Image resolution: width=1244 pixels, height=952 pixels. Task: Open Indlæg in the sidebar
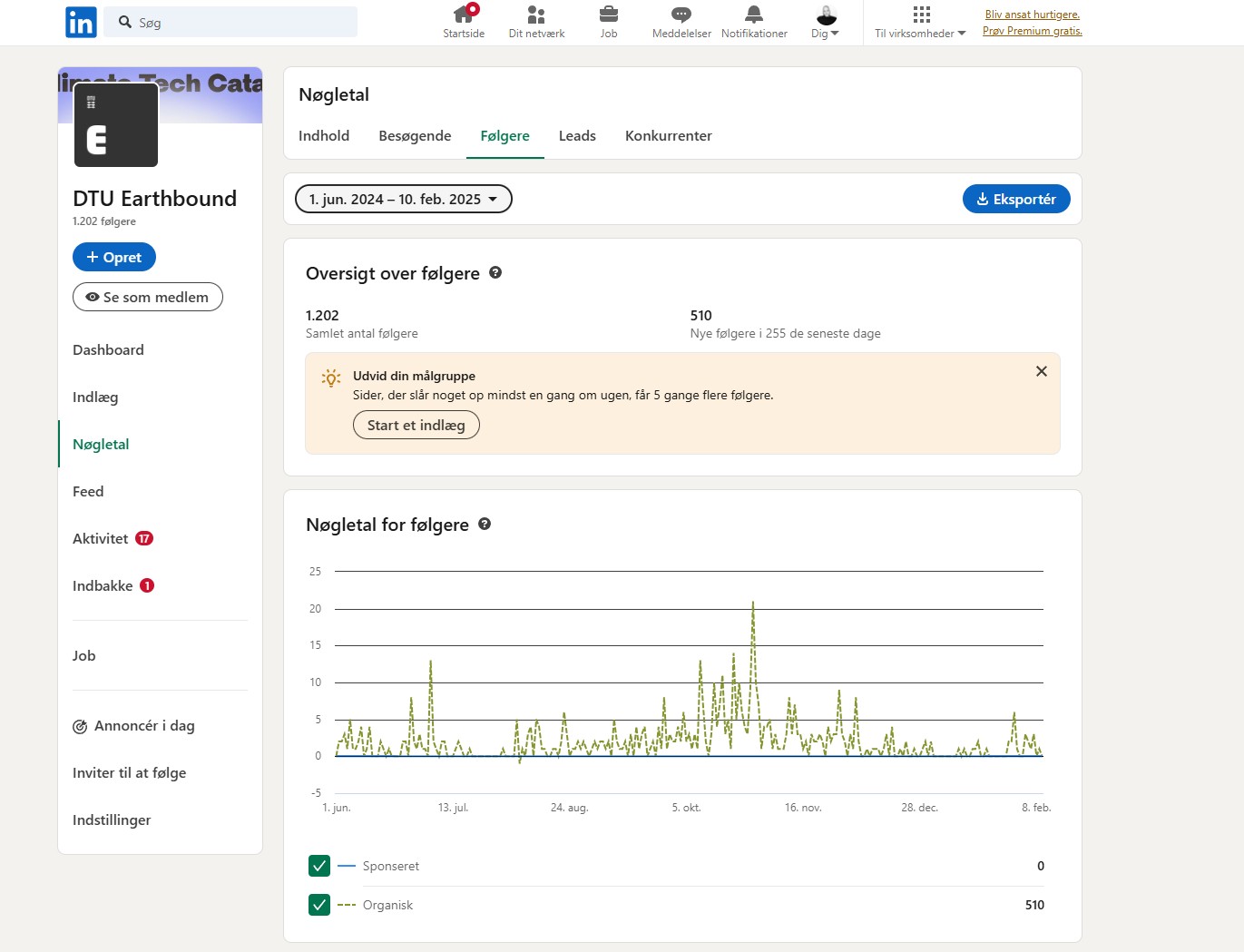point(95,397)
